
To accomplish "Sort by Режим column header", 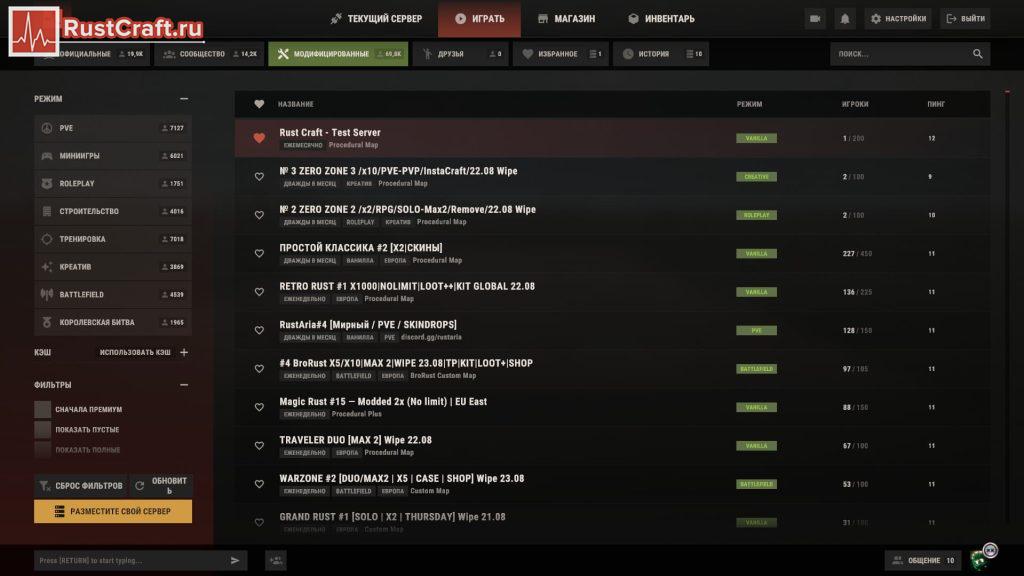I will click(x=749, y=104).
